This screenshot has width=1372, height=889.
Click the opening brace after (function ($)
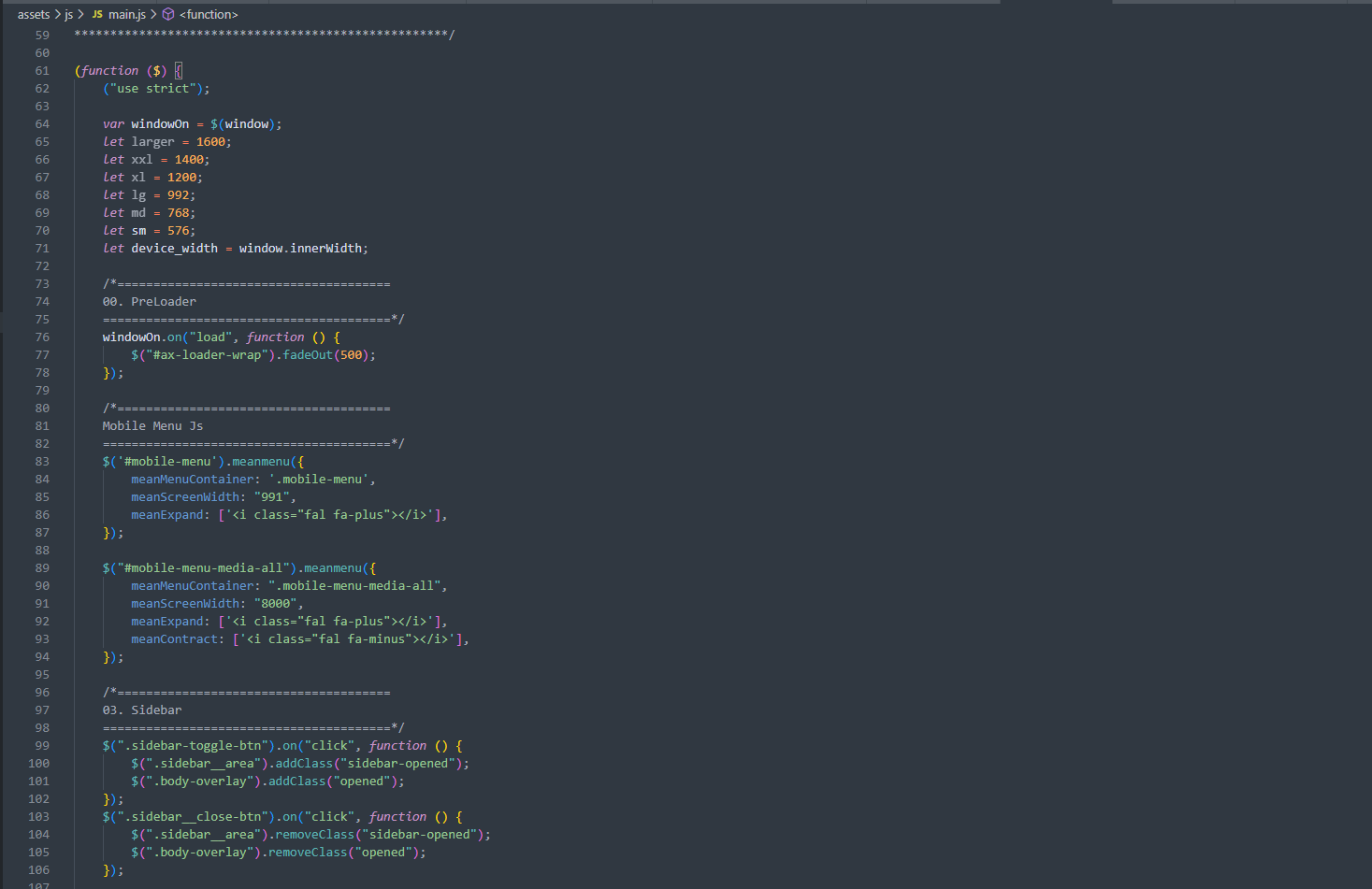[179, 71]
